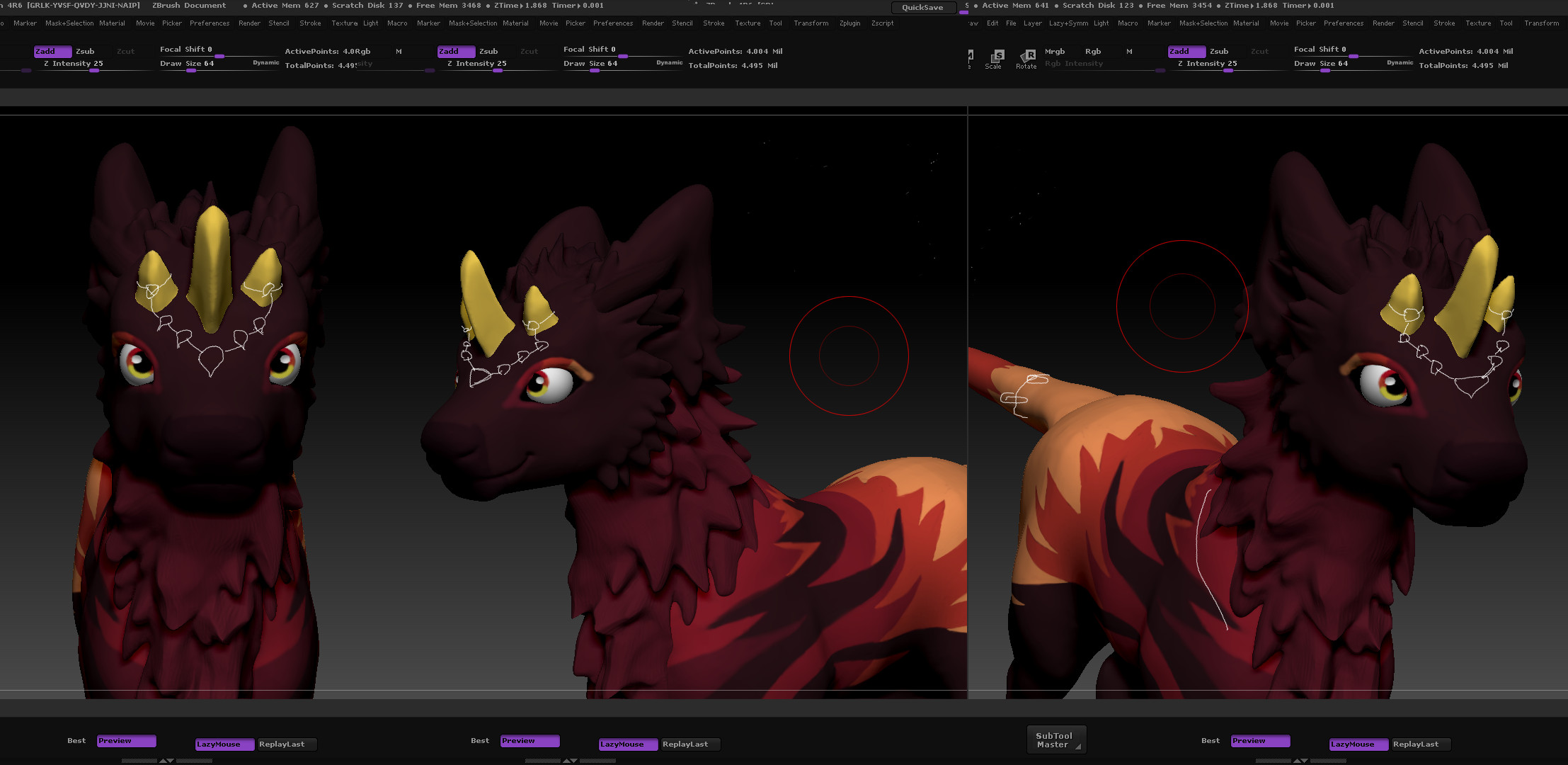Click the QuickSave button
1568x765 pixels.
coord(922,7)
